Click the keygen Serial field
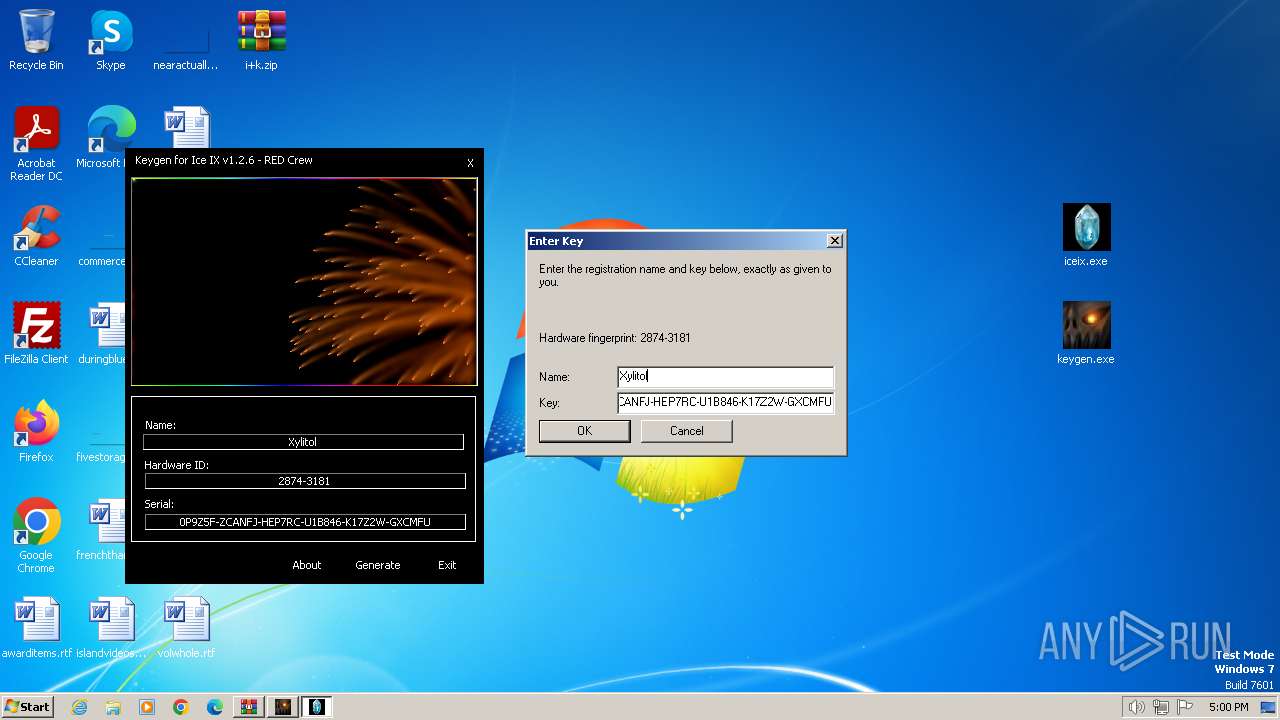This screenshot has width=1280, height=720. click(305, 522)
